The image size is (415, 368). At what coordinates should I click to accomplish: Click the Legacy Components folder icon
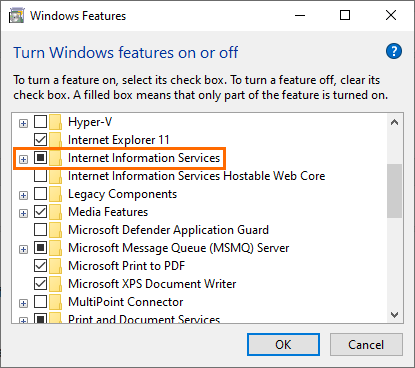55,194
